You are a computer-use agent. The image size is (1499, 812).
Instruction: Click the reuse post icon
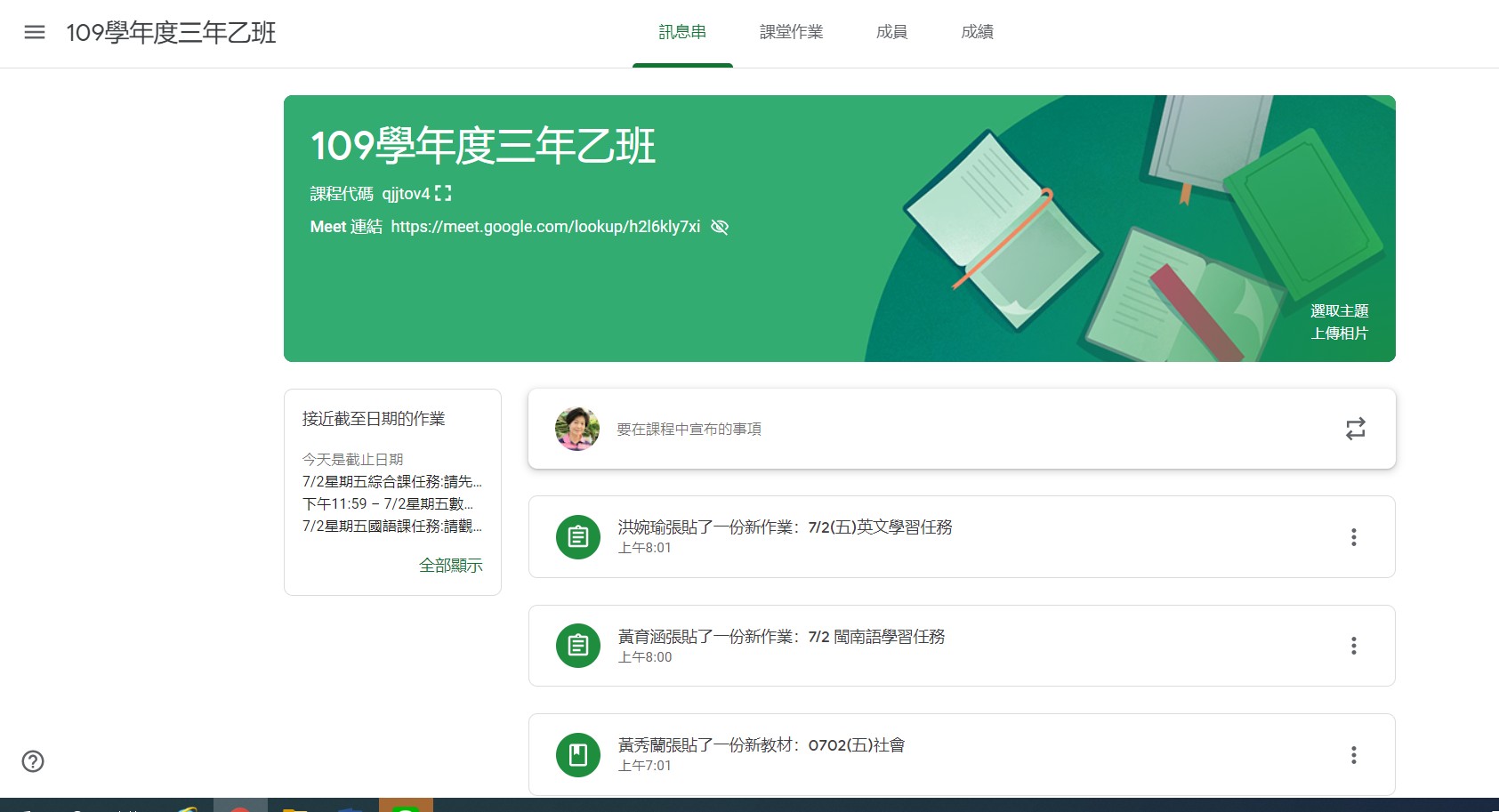[1356, 429]
